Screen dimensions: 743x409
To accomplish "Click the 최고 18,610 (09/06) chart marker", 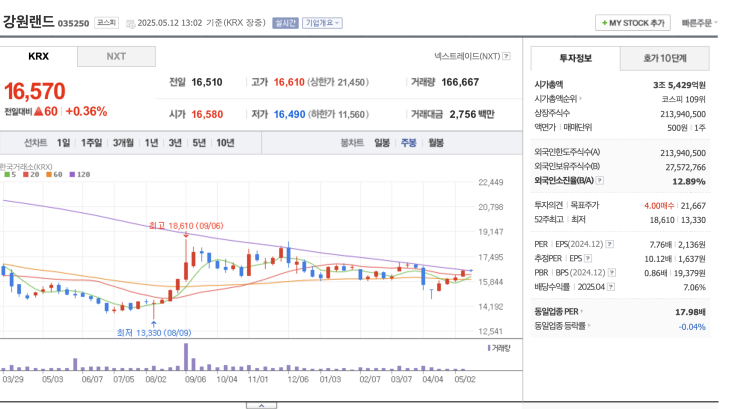I will (186, 226).
